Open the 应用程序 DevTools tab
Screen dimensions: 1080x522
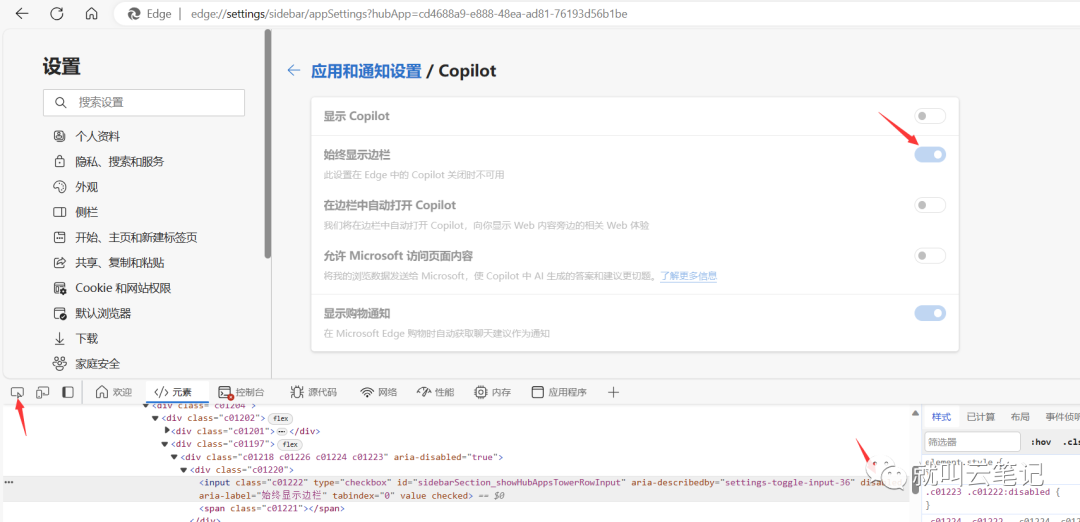point(559,393)
